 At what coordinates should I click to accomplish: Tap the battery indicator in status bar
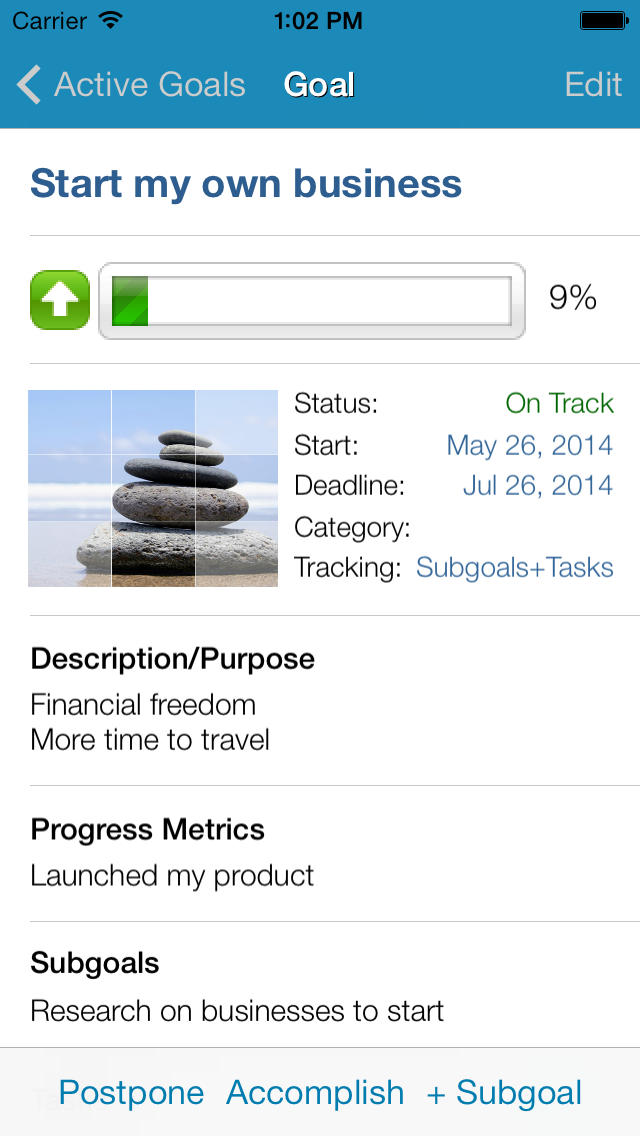(603, 19)
